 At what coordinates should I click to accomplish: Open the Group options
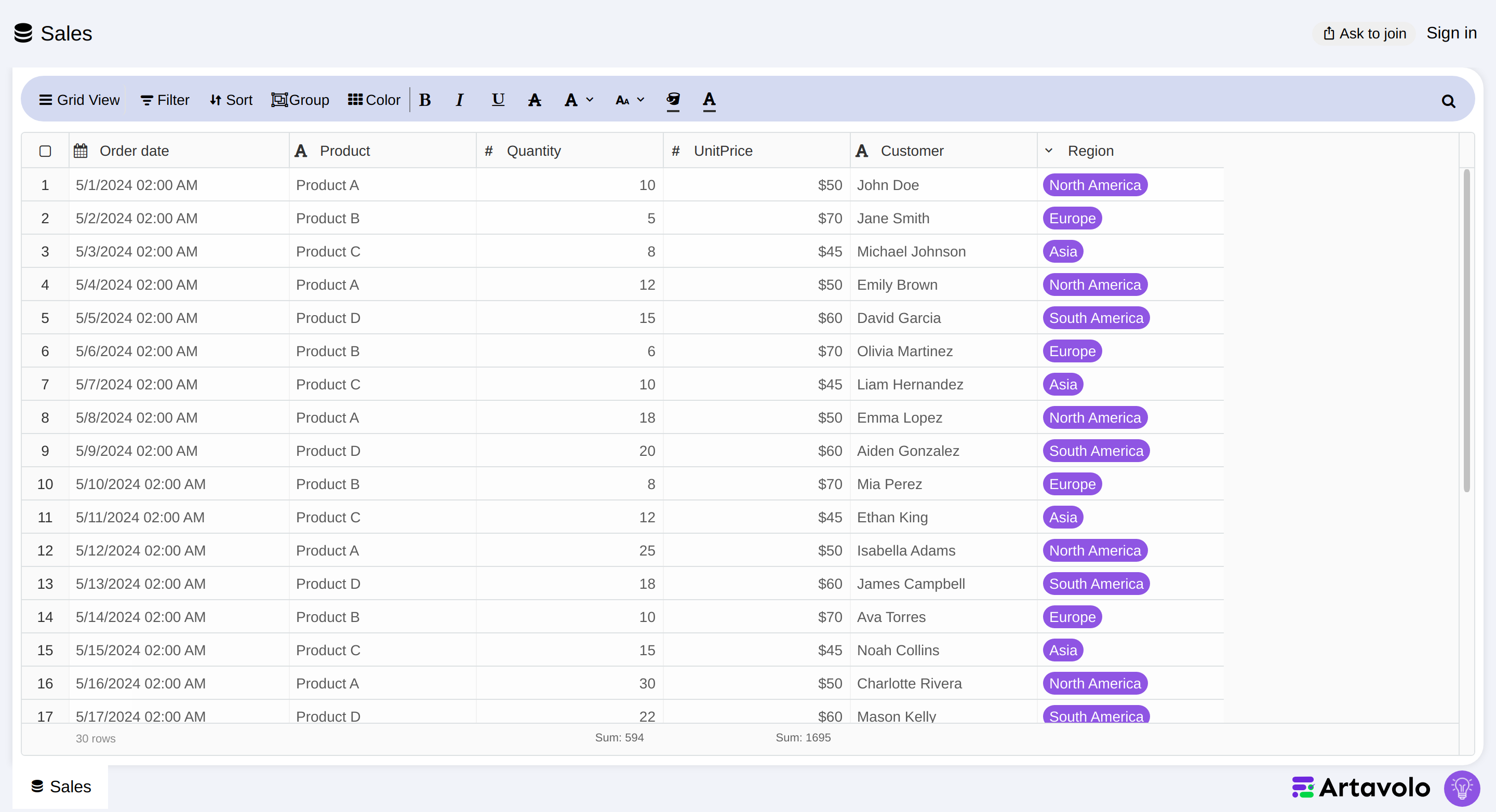300,100
